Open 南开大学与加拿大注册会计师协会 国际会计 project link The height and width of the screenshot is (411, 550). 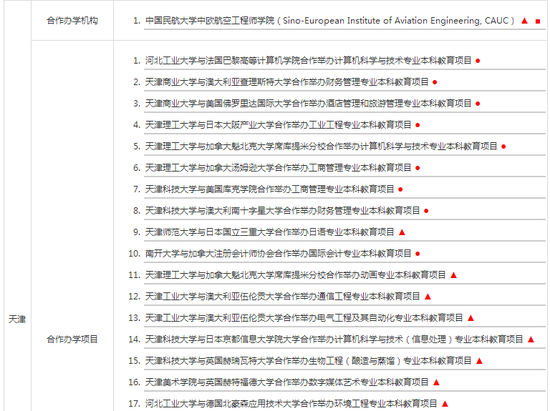(278, 253)
